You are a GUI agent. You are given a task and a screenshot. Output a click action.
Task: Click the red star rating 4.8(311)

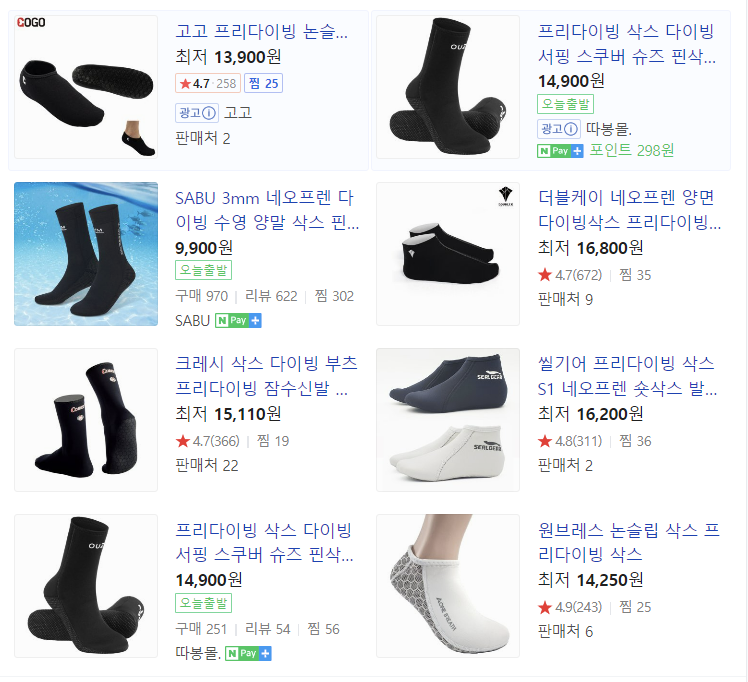[x=570, y=441]
